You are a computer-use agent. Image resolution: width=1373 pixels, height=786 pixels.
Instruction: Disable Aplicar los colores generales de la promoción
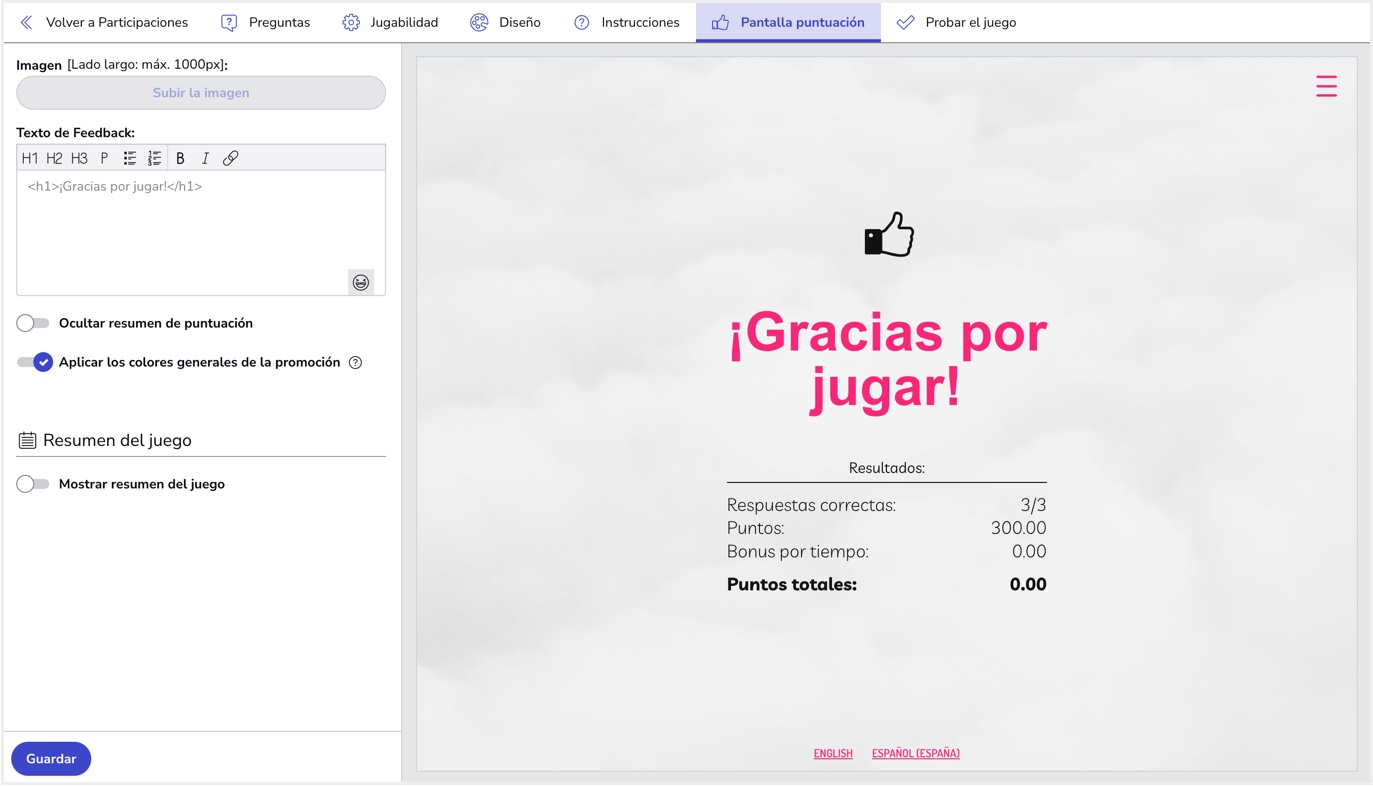34,362
